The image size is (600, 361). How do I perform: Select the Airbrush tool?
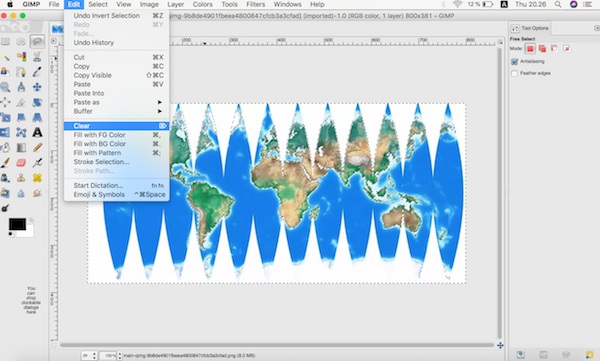point(37,163)
